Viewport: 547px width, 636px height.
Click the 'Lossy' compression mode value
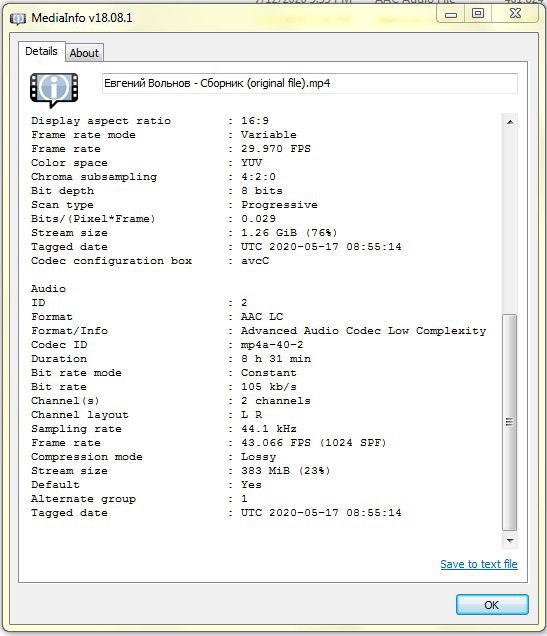pos(258,457)
